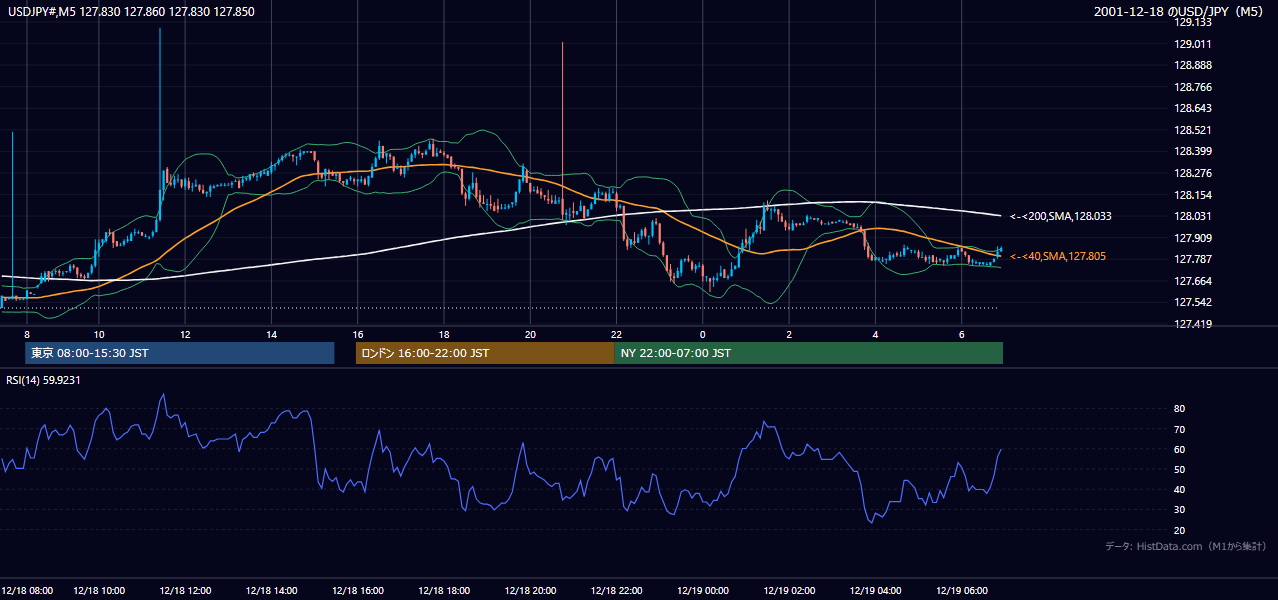Click the 127.419 price axis label
This screenshot has width=1278, height=600.
tap(1193, 324)
